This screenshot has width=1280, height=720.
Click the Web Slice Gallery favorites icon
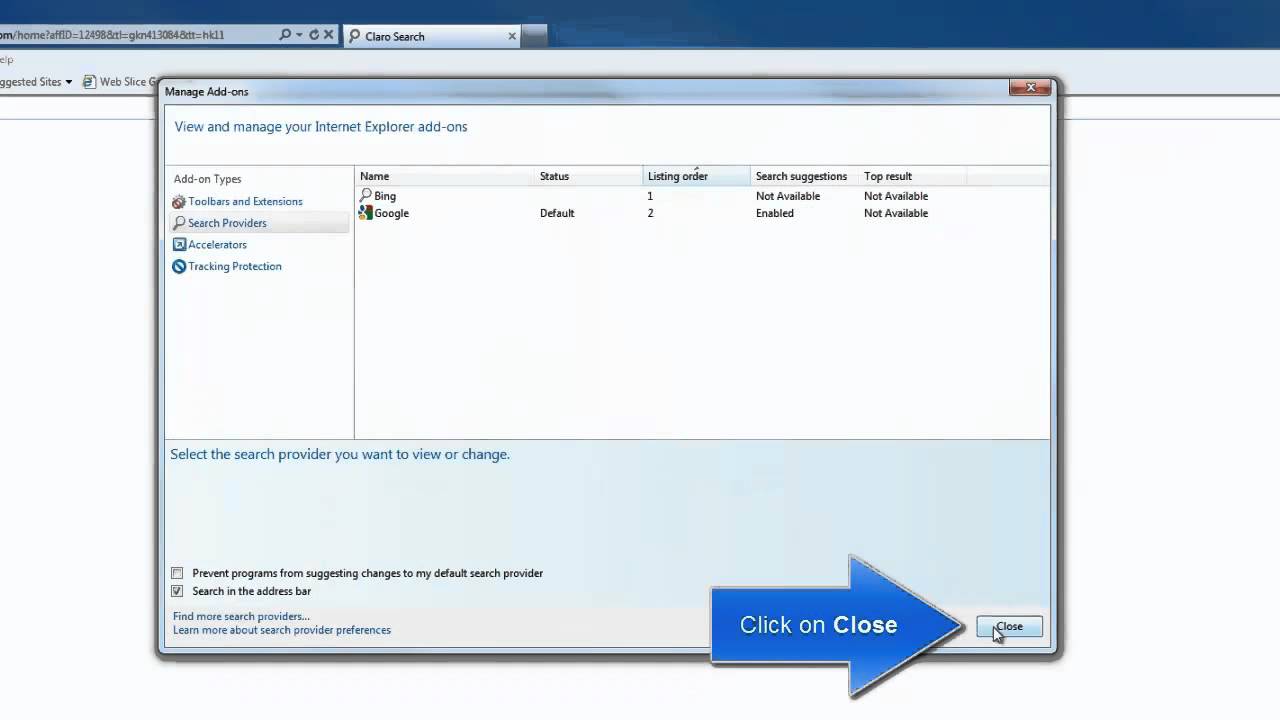89,82
